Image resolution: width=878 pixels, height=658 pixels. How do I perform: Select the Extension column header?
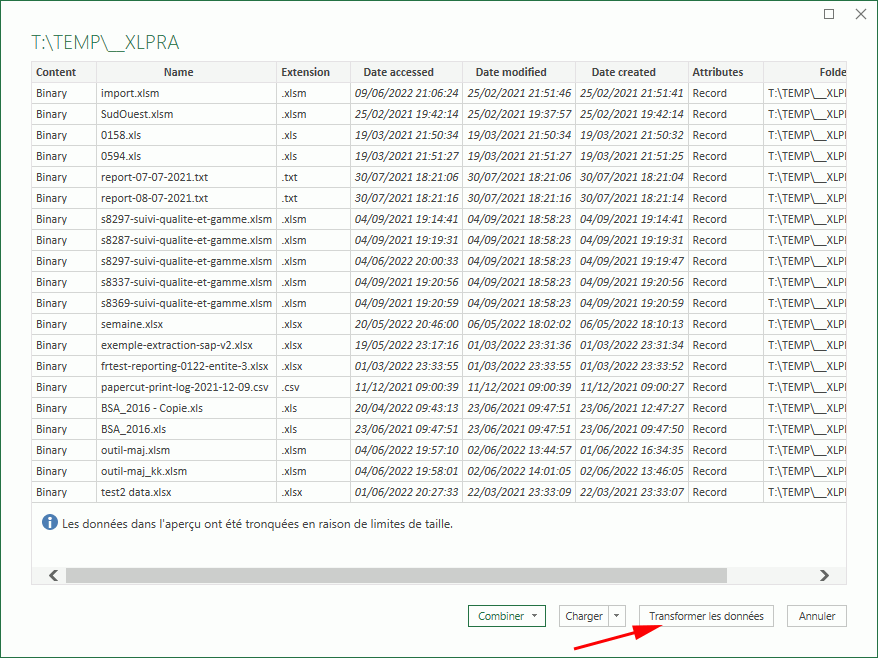click(305, 72)
